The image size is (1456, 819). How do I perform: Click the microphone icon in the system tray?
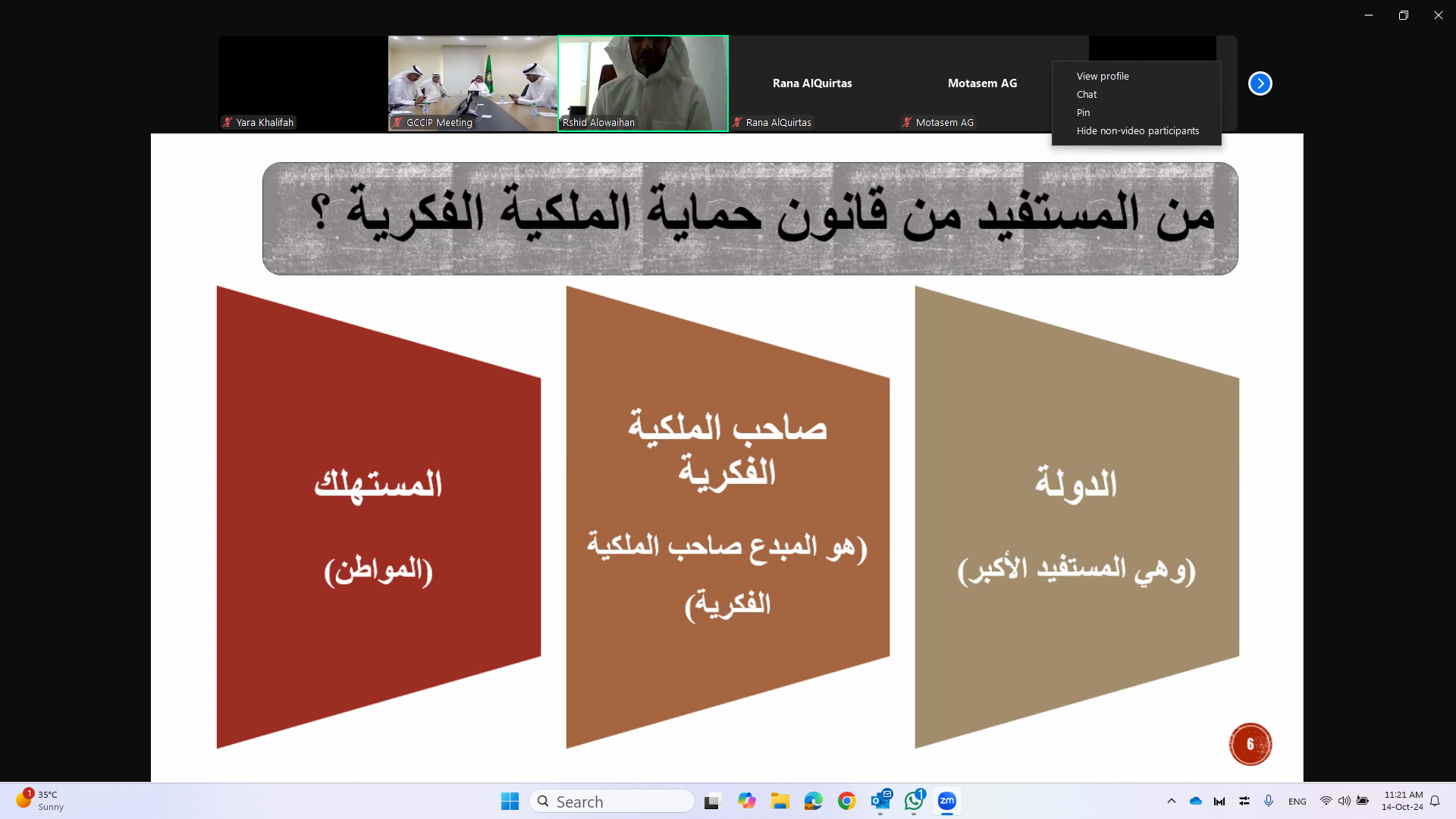pyautogui.click(x=1269, y=801)
